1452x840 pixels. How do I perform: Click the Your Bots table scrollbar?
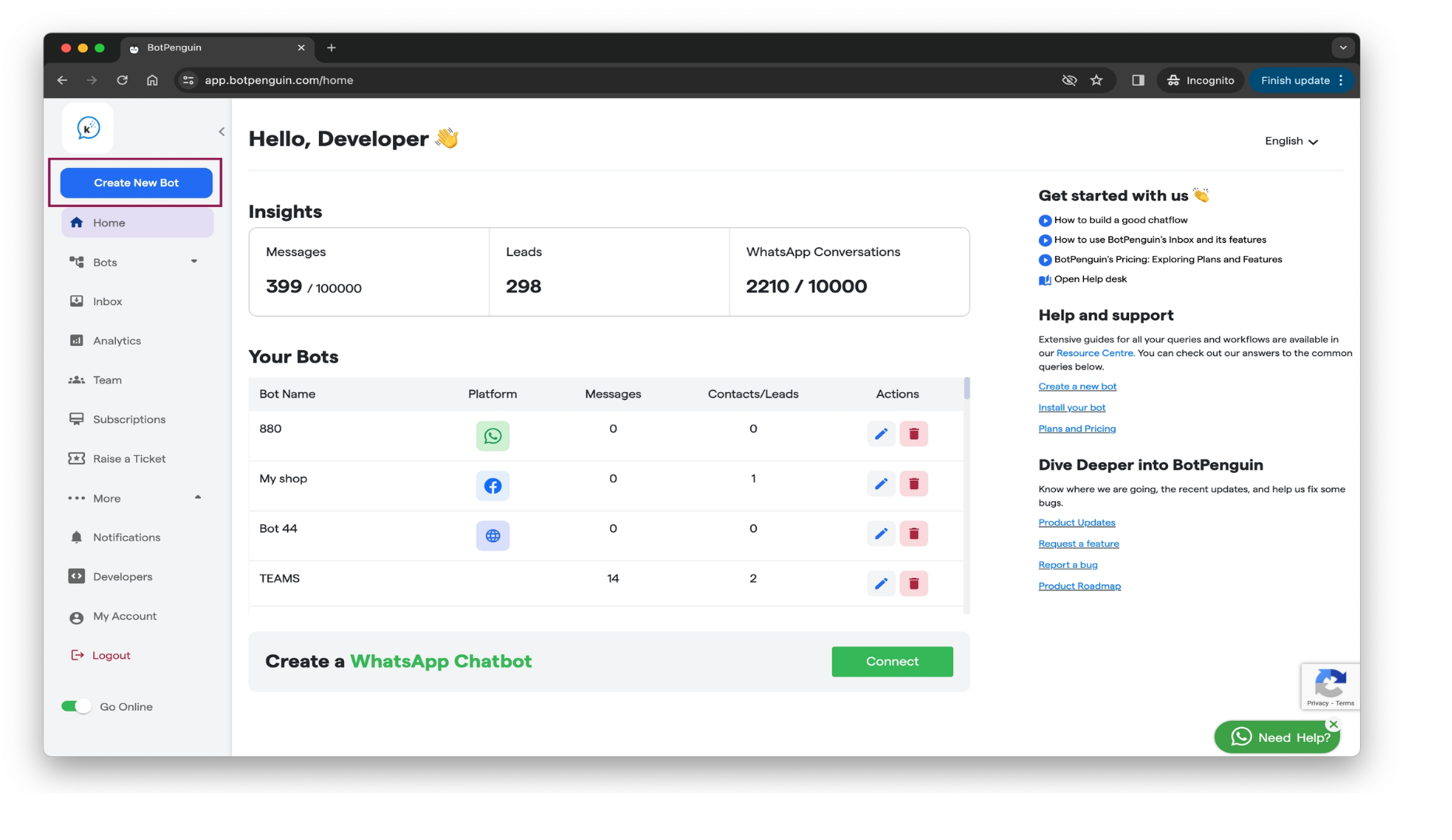(966, 388)
